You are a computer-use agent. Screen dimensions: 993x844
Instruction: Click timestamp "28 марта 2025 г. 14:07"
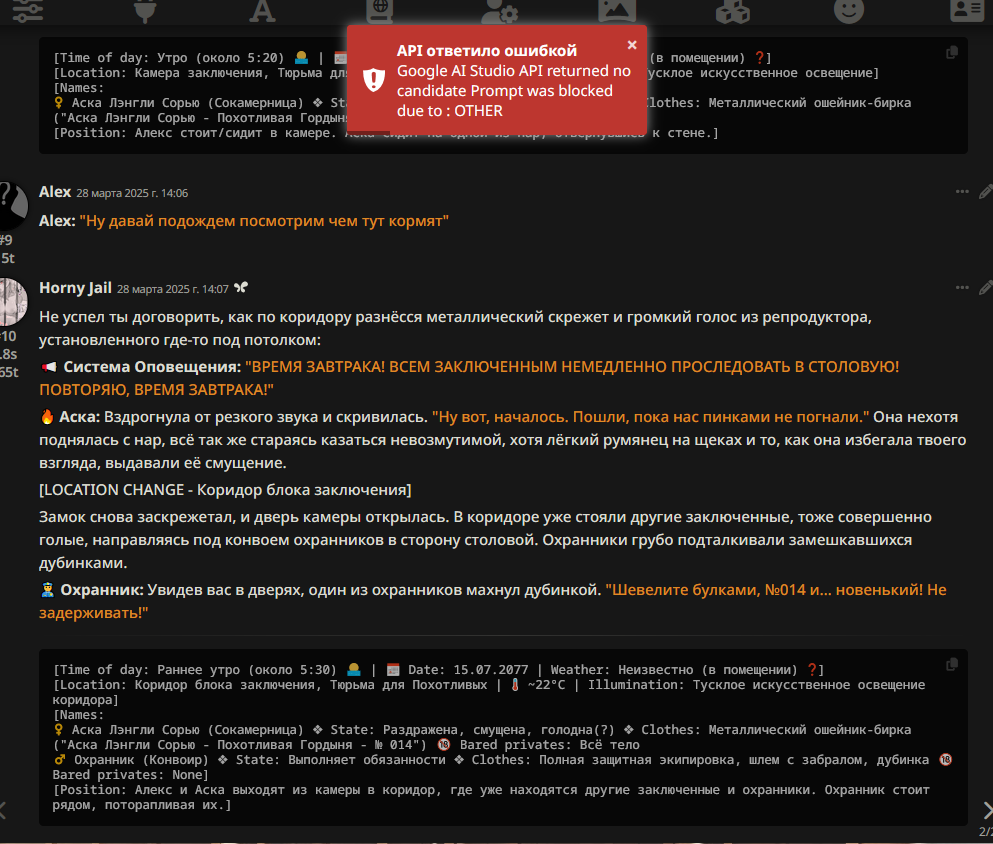[173, 289]
